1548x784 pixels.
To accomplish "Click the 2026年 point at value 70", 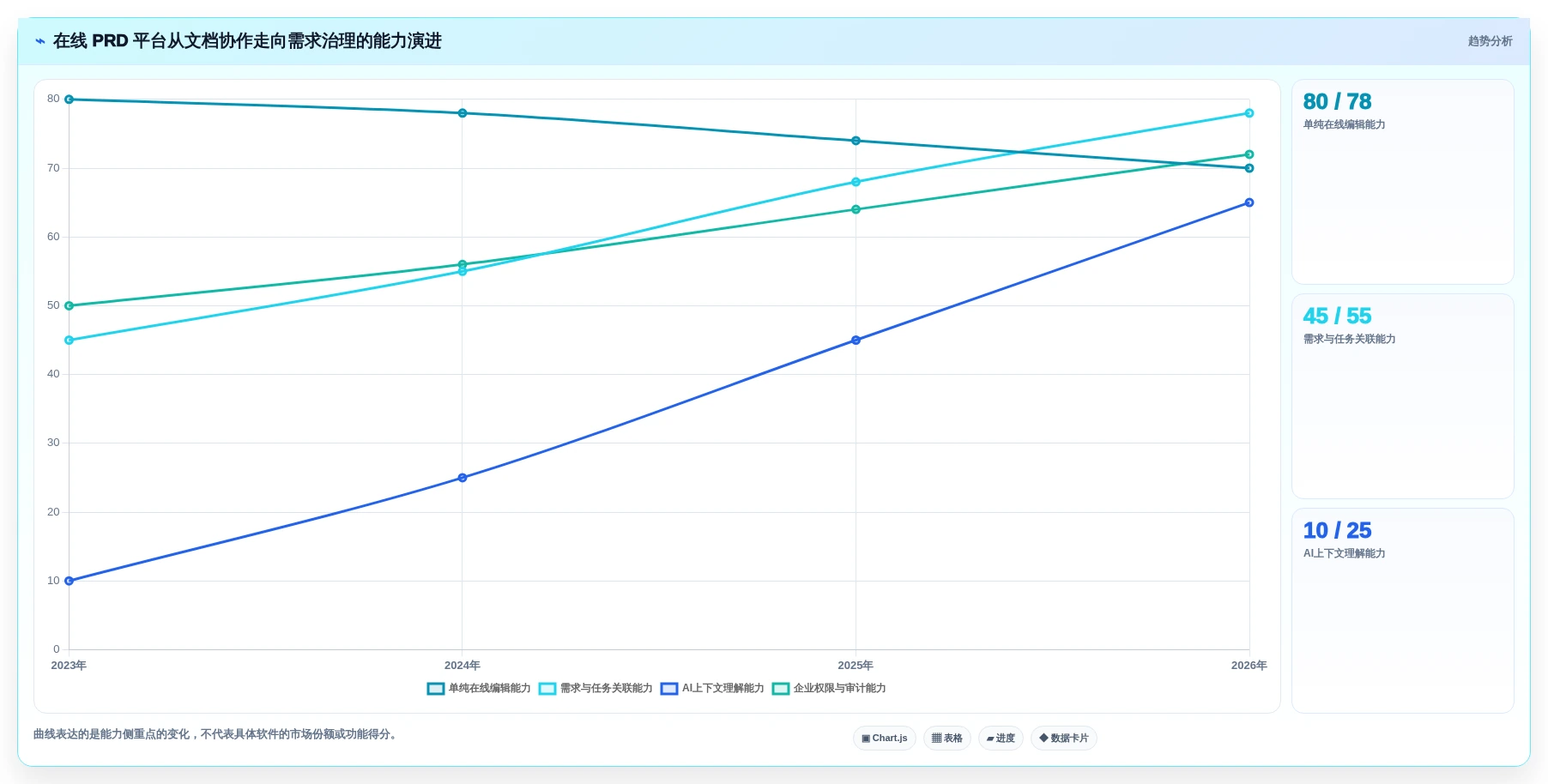I will [1249, 168].
